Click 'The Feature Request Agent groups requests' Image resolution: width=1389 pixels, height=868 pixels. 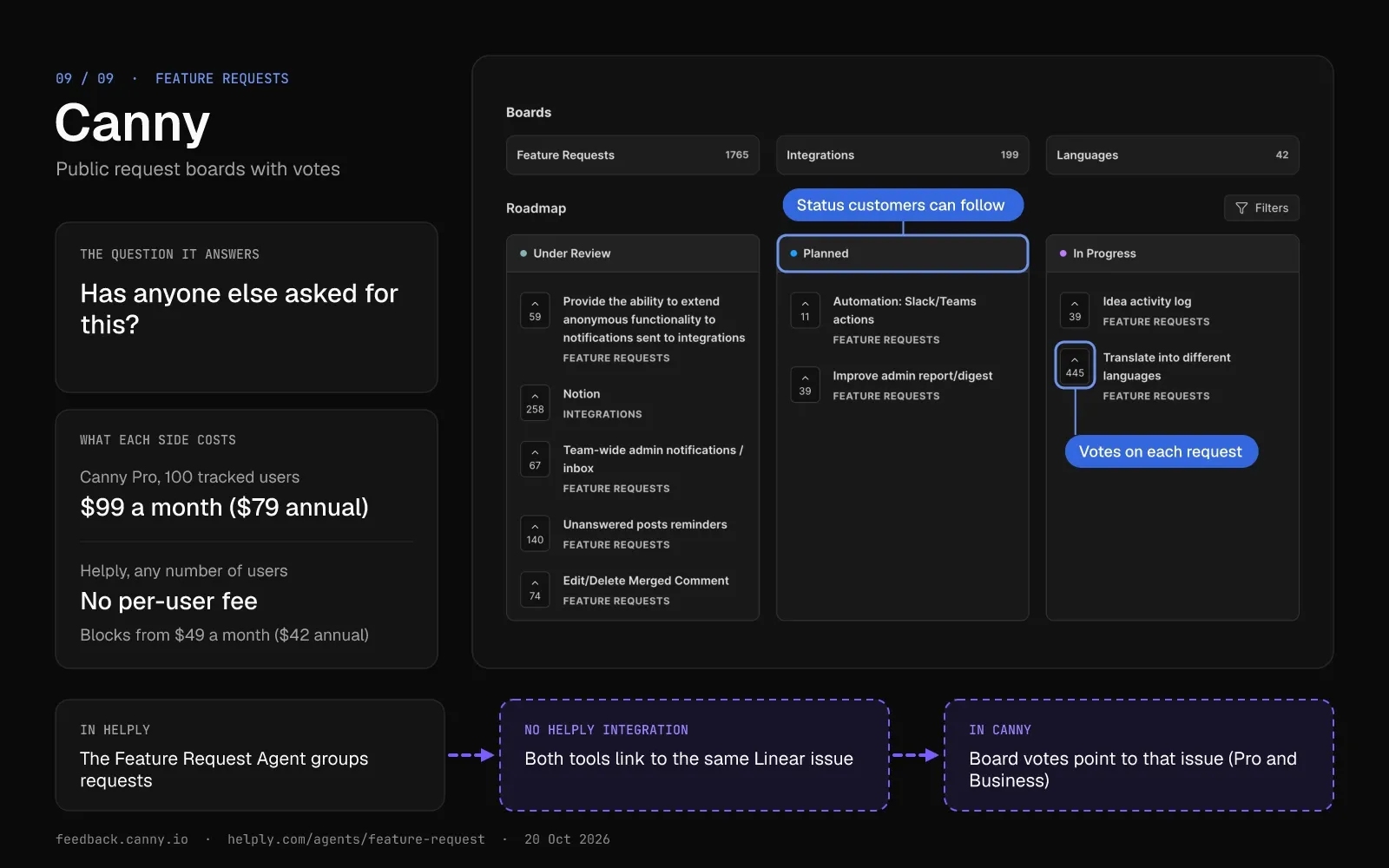pos(224,769)
